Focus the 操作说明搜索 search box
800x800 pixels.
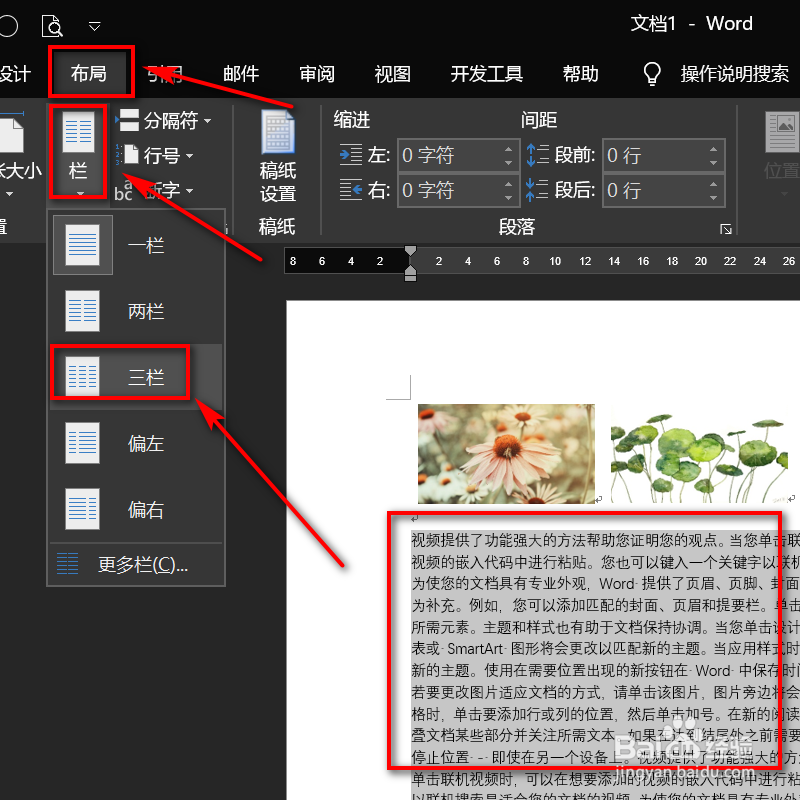point(735,74)
